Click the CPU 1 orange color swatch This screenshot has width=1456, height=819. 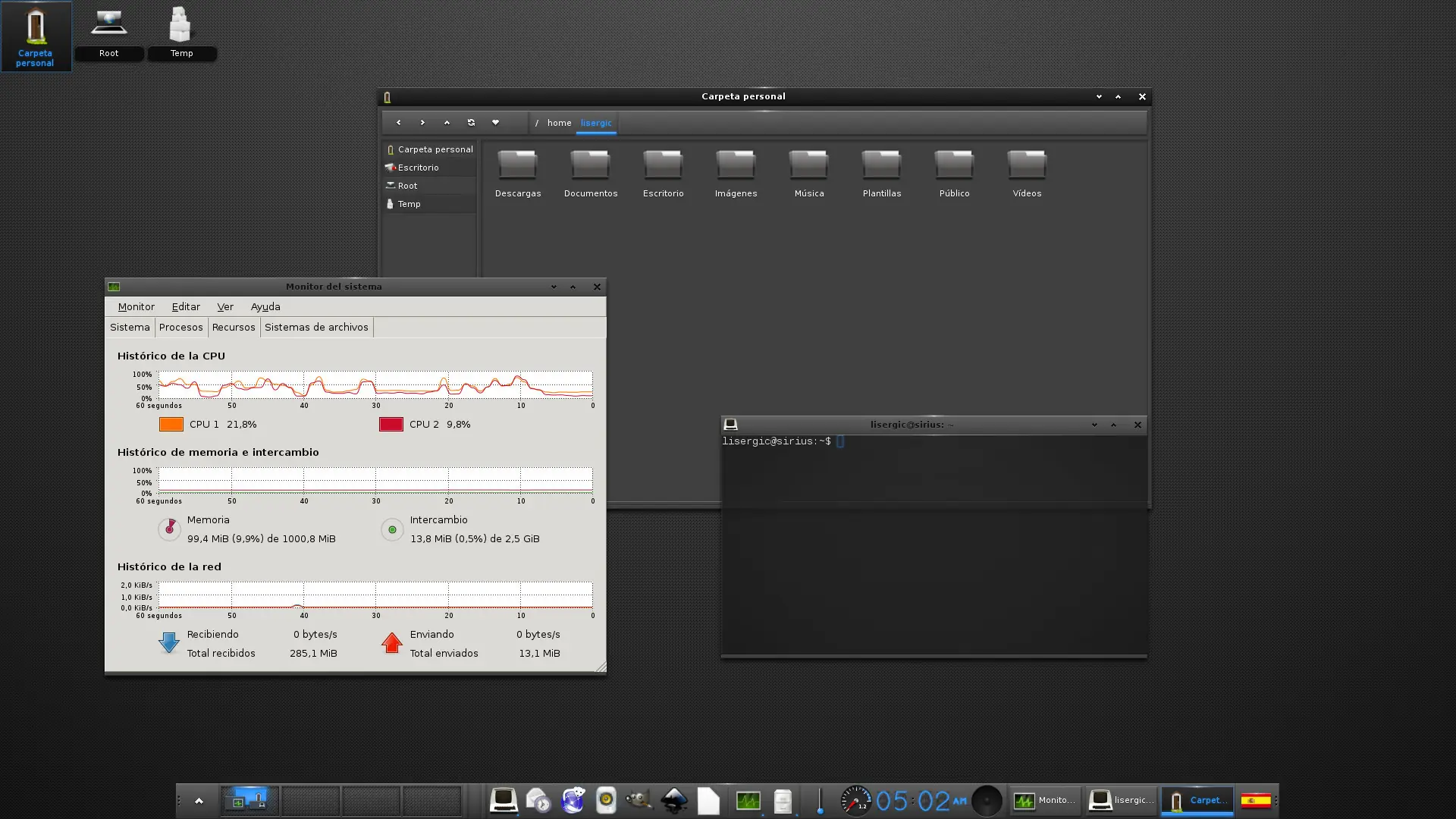click(171, 424)
